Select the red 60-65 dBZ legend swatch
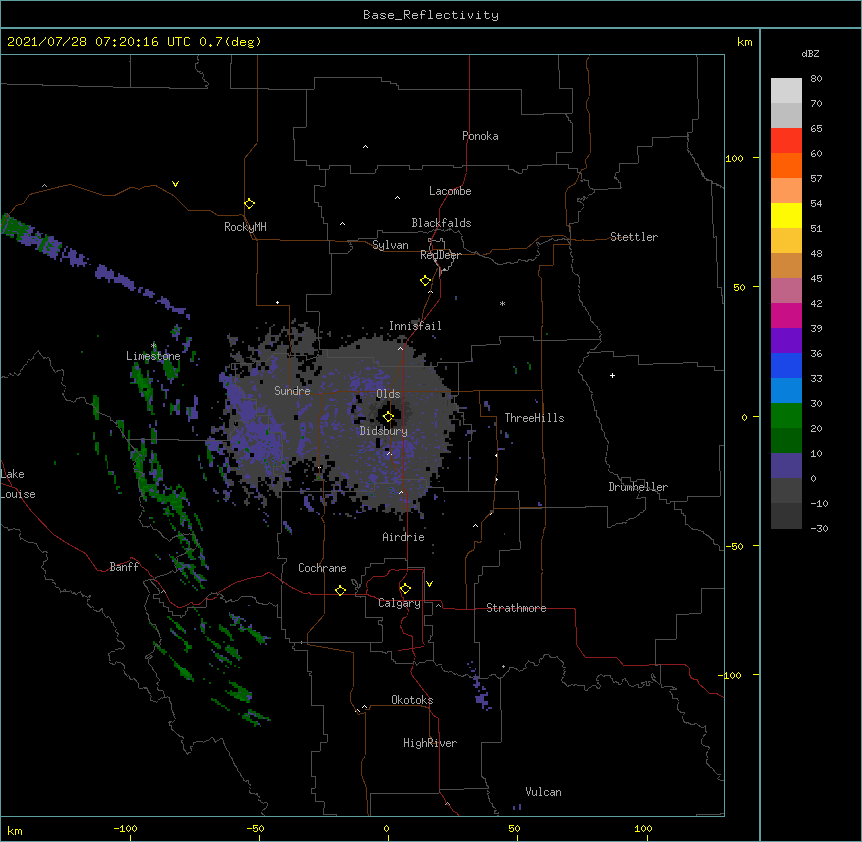862x842 pixels. [x=786, y=141]
